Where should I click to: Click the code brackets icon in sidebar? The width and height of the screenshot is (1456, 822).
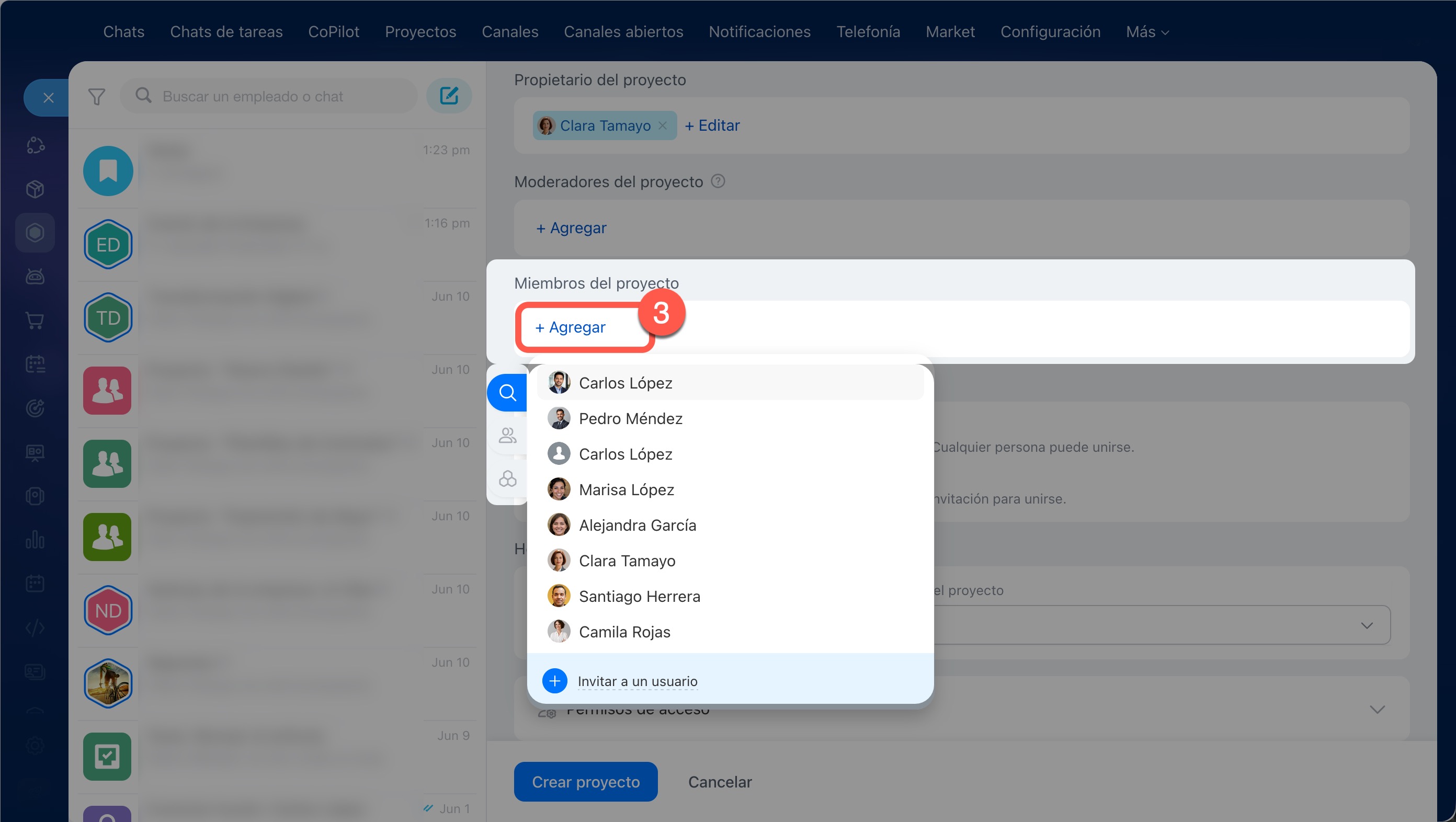(35, 627)
